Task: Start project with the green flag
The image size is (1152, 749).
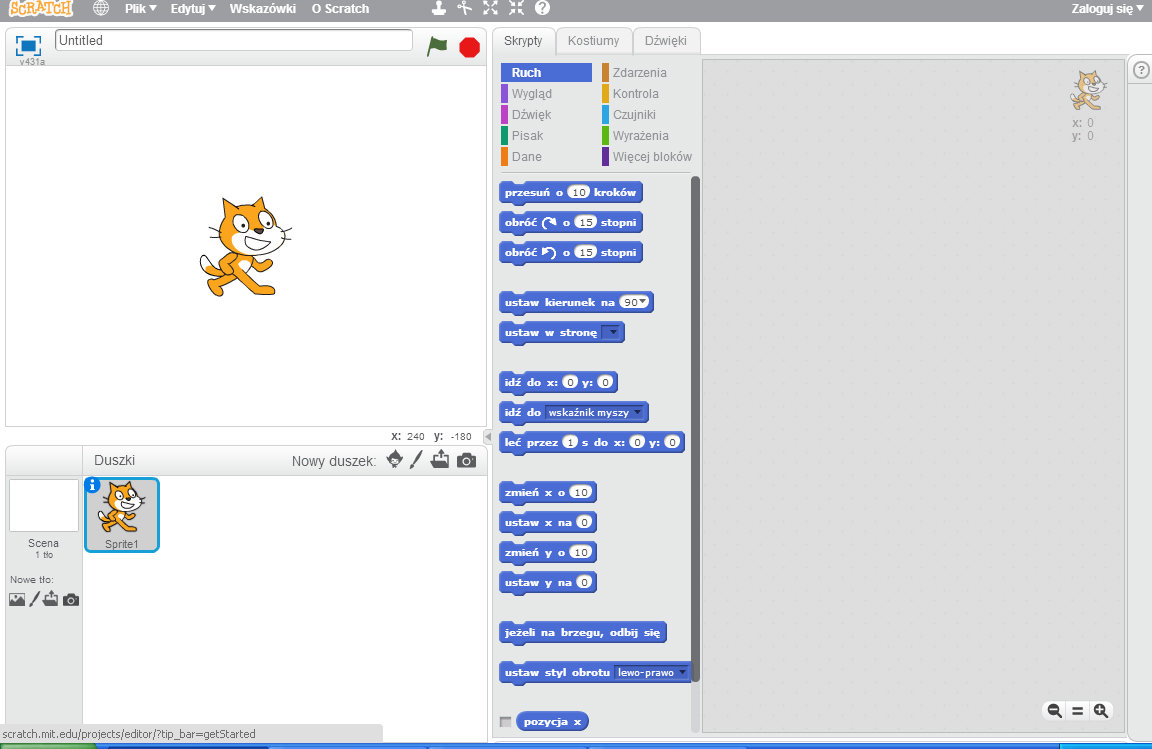Action: click(x=437, y=46)
